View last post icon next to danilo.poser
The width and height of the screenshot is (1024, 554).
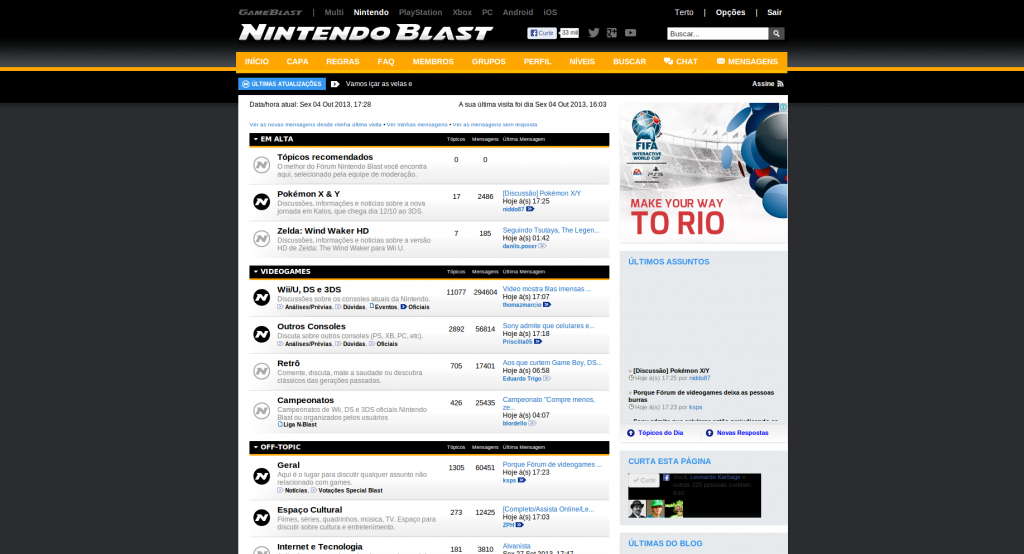(x=542, y=246)
